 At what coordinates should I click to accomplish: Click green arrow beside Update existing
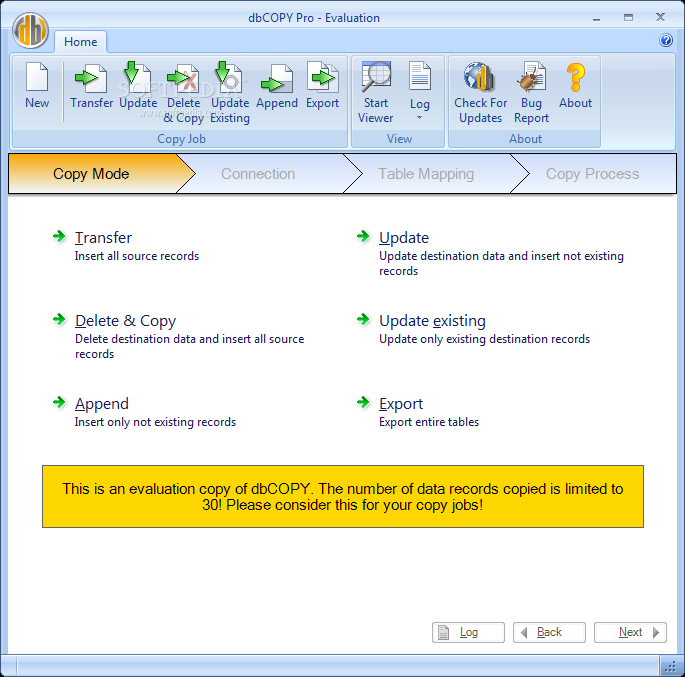pyautogui.click(x=363, y=319)
